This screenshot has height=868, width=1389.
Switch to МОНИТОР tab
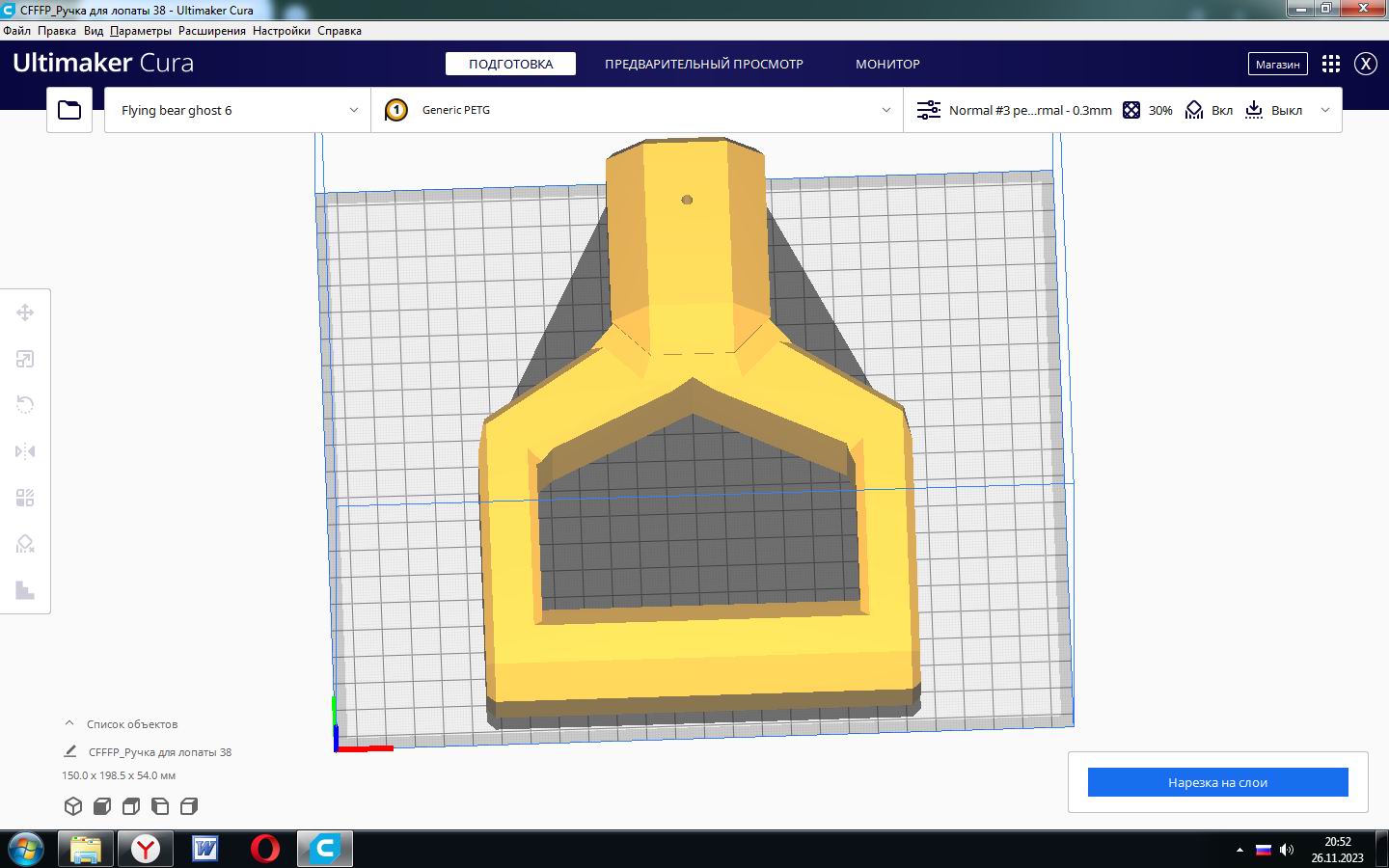887,64
